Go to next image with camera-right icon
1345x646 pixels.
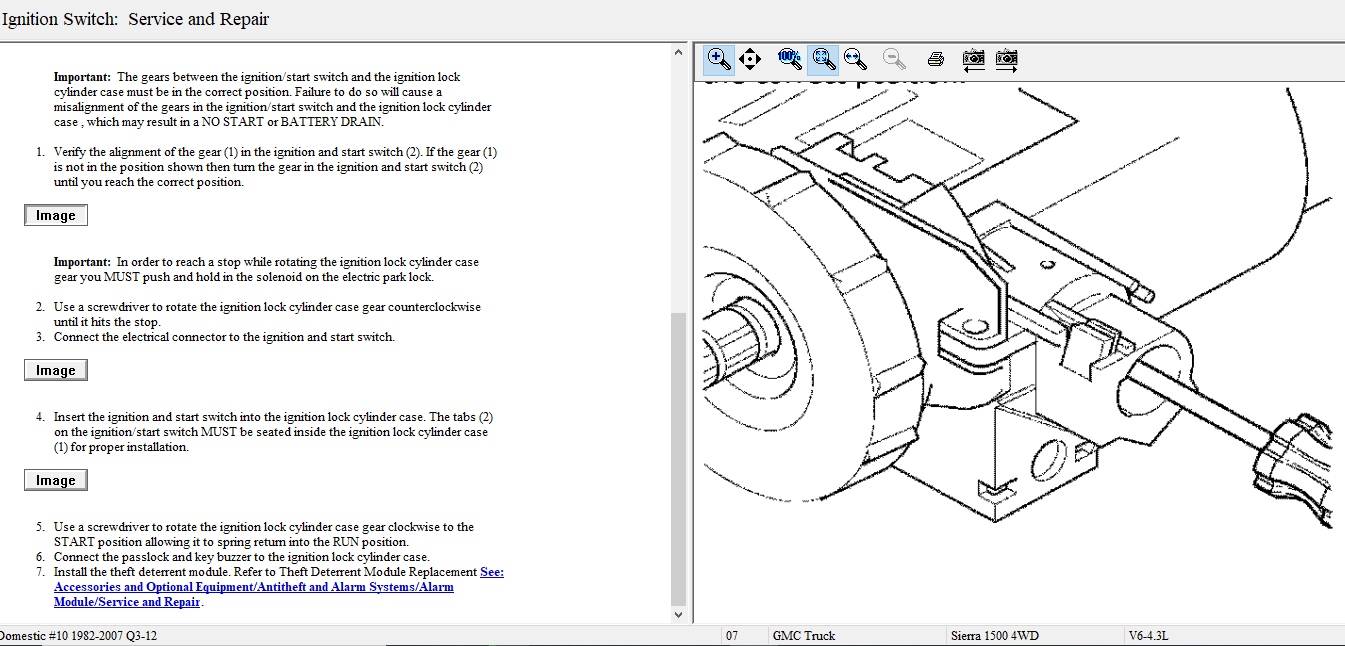(1006, 59)
